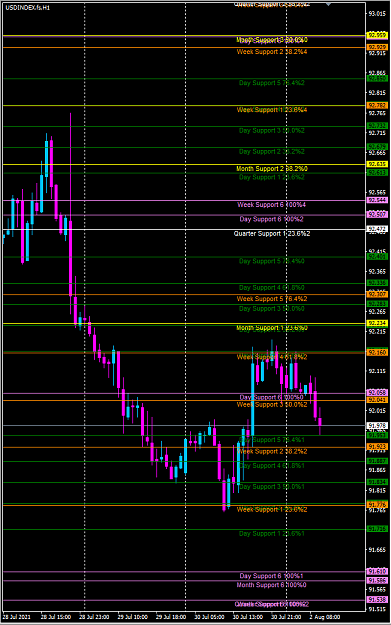The width and height of the screenshot is (391, 625).
Task: Click the orange 92.782 price tag
Action: [377, 106]
